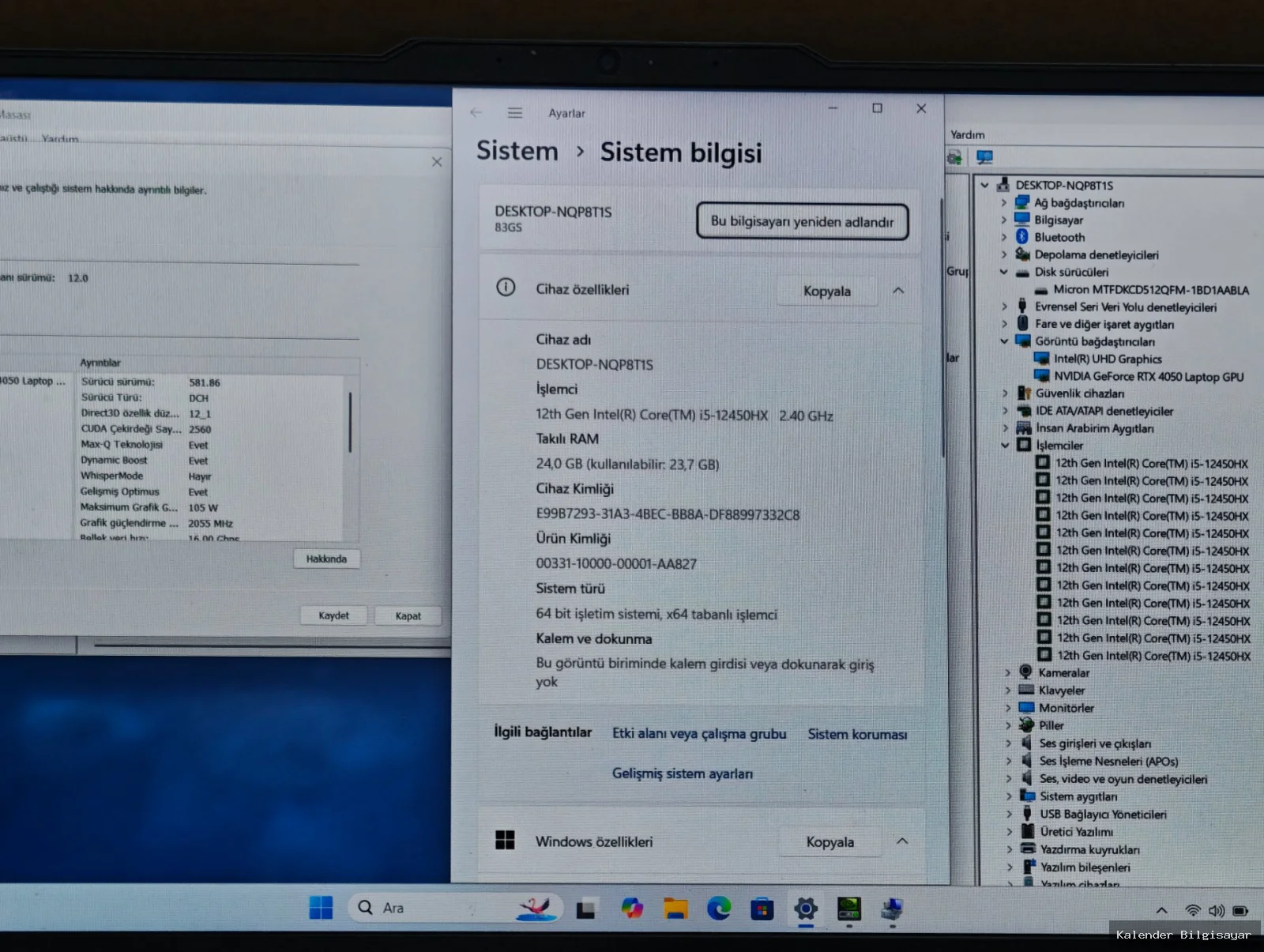Click the Depolama denetleyicileri icon
Screen dimensions: 1264x952
click(x=1022, y=254)
